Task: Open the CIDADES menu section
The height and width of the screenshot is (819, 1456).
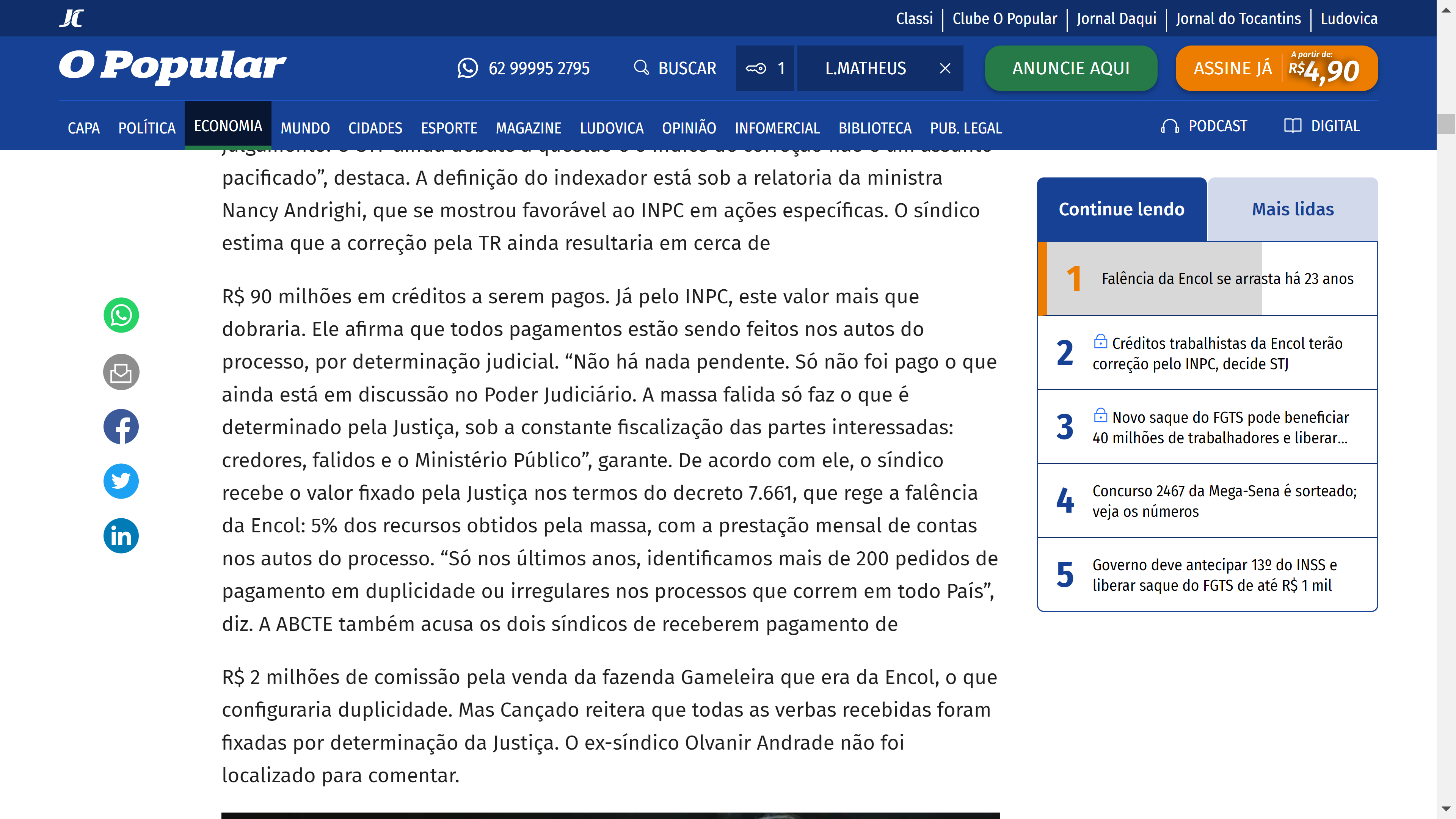Action: [x=375, y=128]
